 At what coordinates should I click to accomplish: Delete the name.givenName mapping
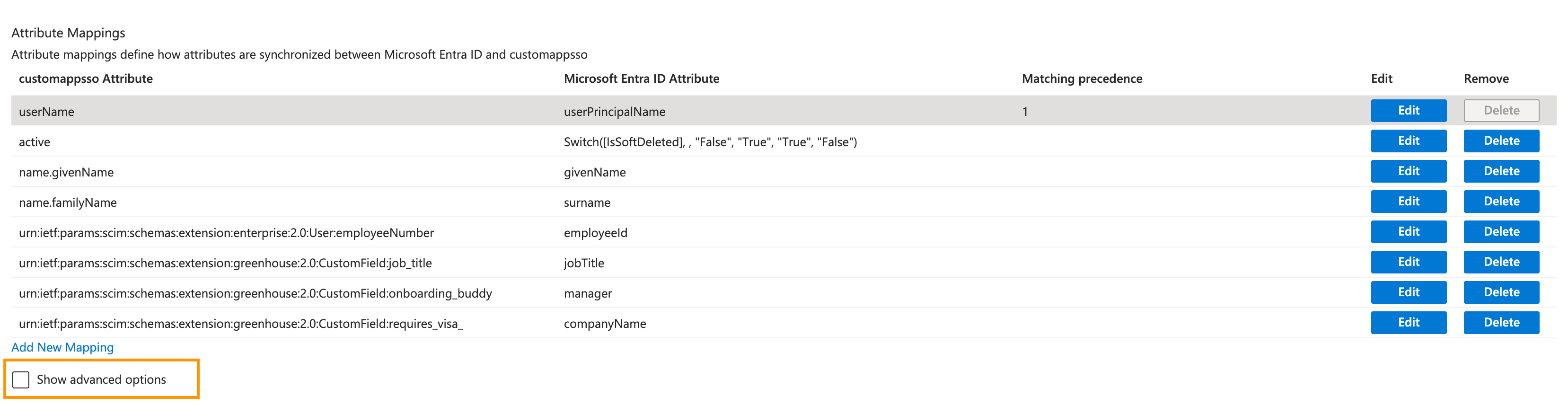click(x=1500, y=171)
